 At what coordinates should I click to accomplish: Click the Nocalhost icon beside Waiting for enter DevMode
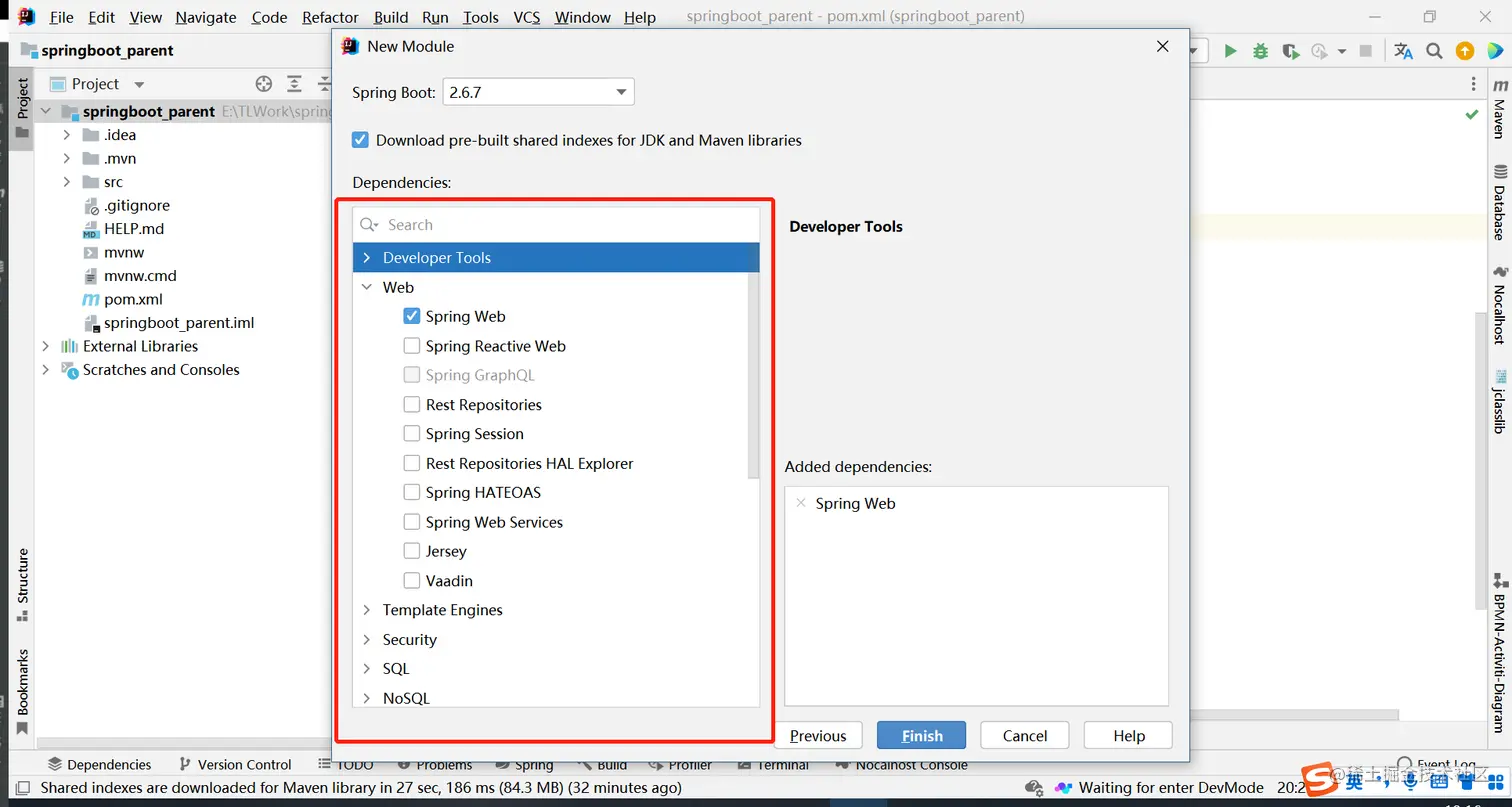point(1063,788)
